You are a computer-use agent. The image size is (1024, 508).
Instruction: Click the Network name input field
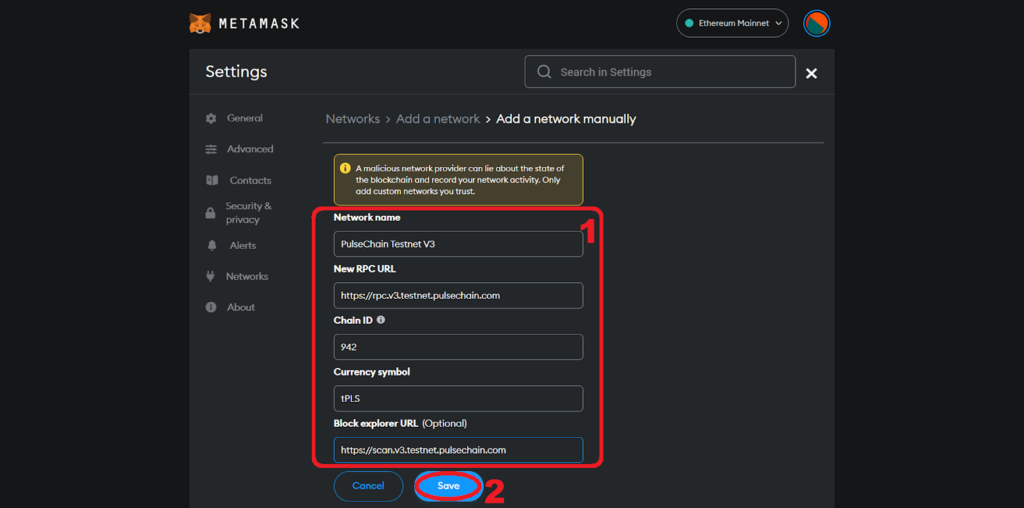pos(458,244)
